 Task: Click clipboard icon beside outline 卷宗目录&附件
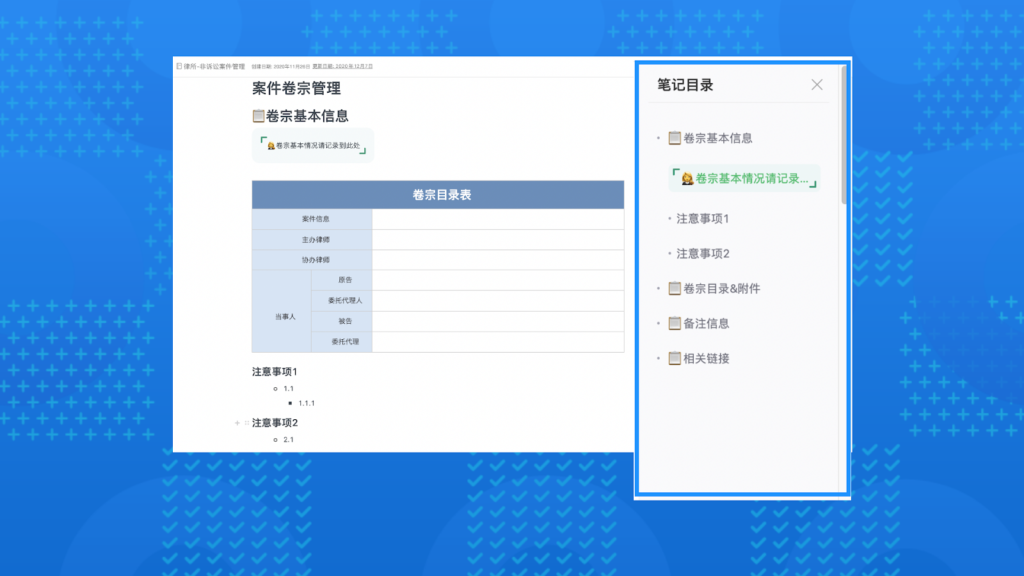click(675, 288)
